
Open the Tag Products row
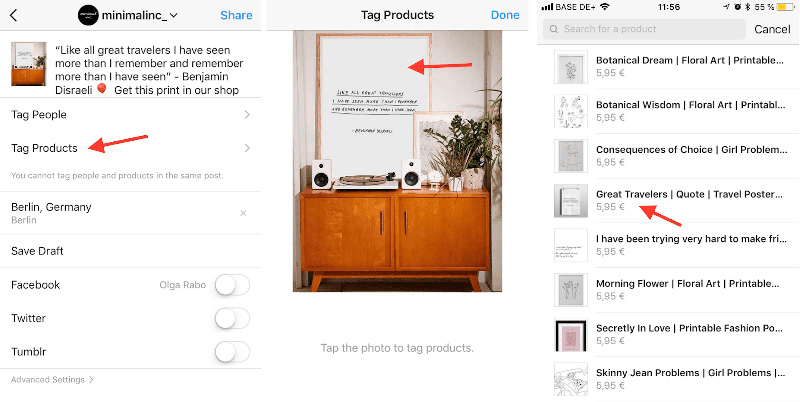pos(131,148)
